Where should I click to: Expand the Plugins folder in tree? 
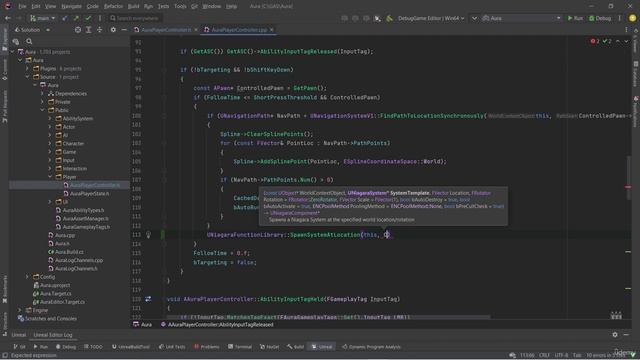click(27, 69)
